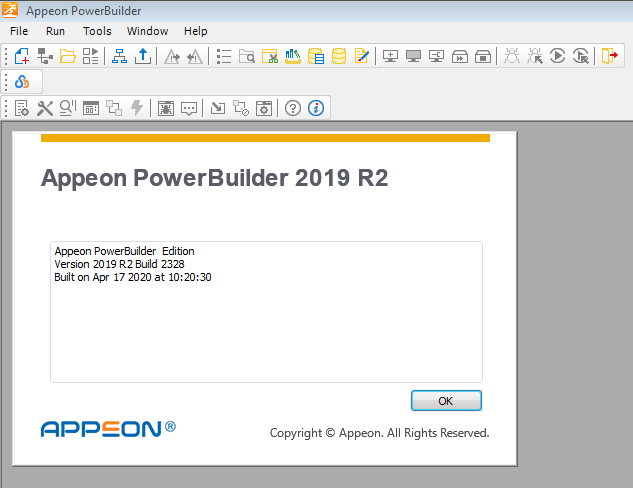Click the gray lightning bolt icon

pyautogui.click(x=137, y=108)
